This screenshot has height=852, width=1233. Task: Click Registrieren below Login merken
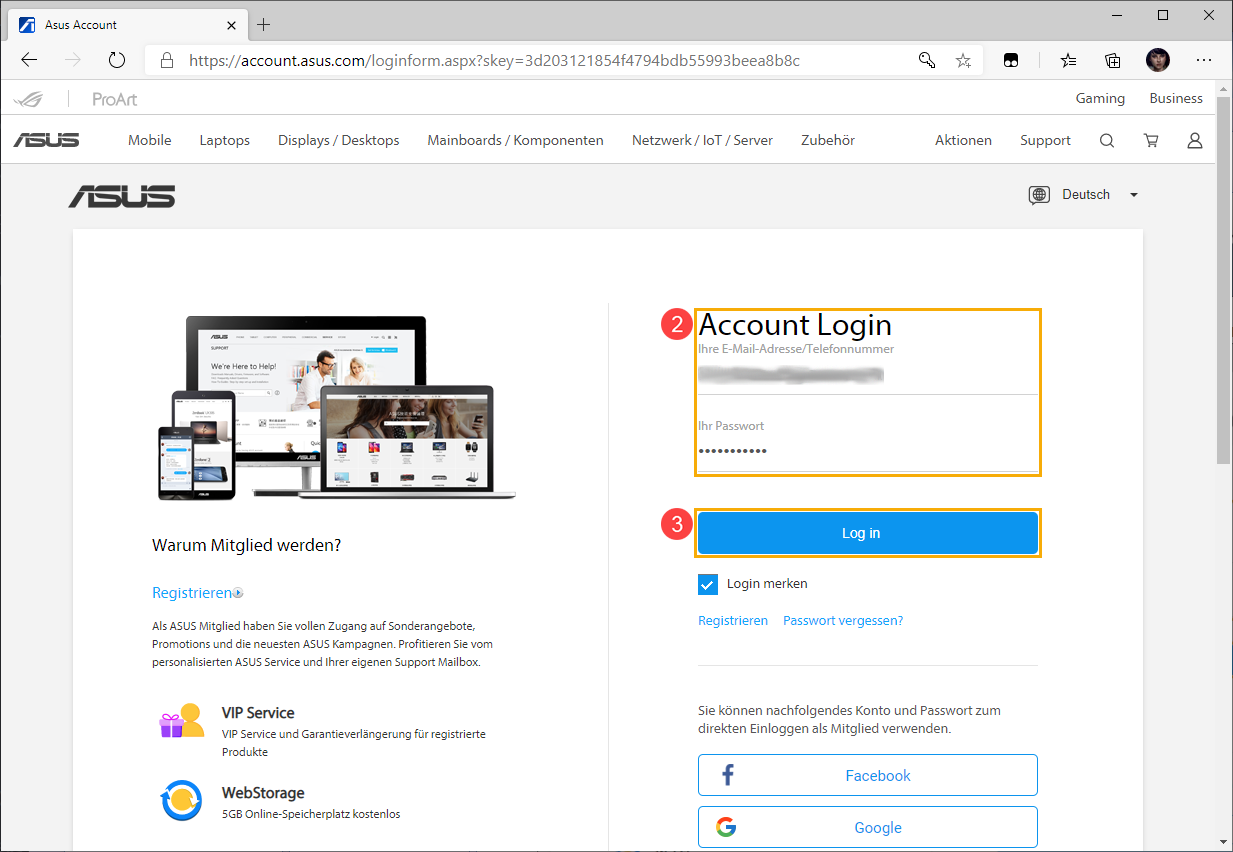(x=733, y=621)
